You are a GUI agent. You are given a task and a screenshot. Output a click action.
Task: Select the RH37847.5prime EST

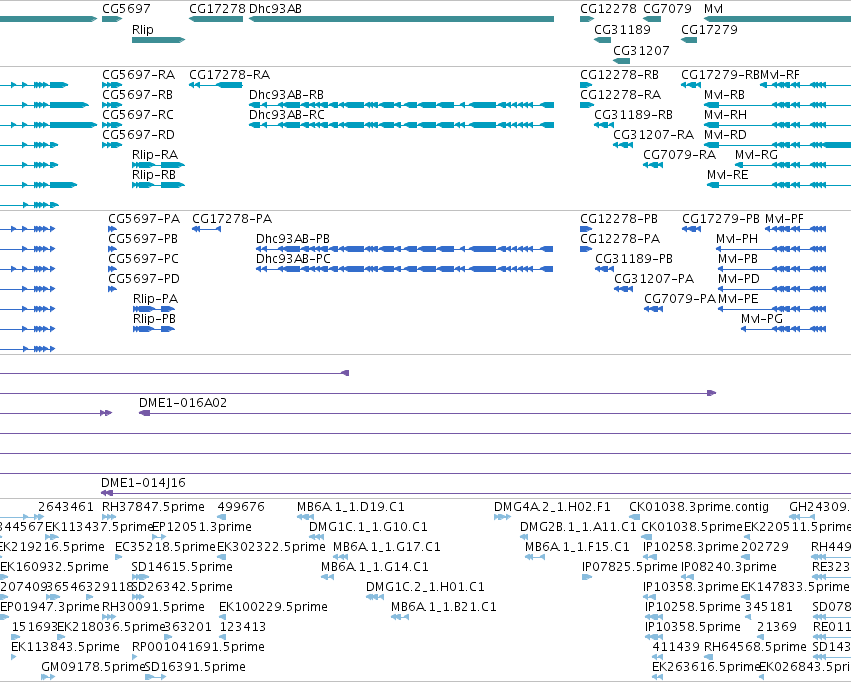pos(109,517)
